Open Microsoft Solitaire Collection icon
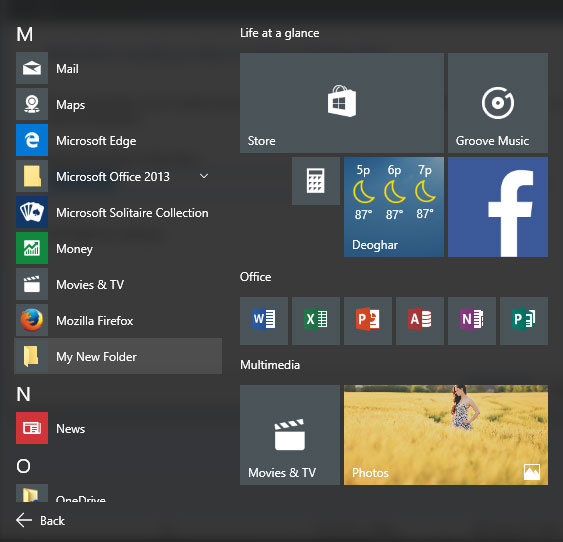Screen dimensions: 563x542 coord(32,212)
